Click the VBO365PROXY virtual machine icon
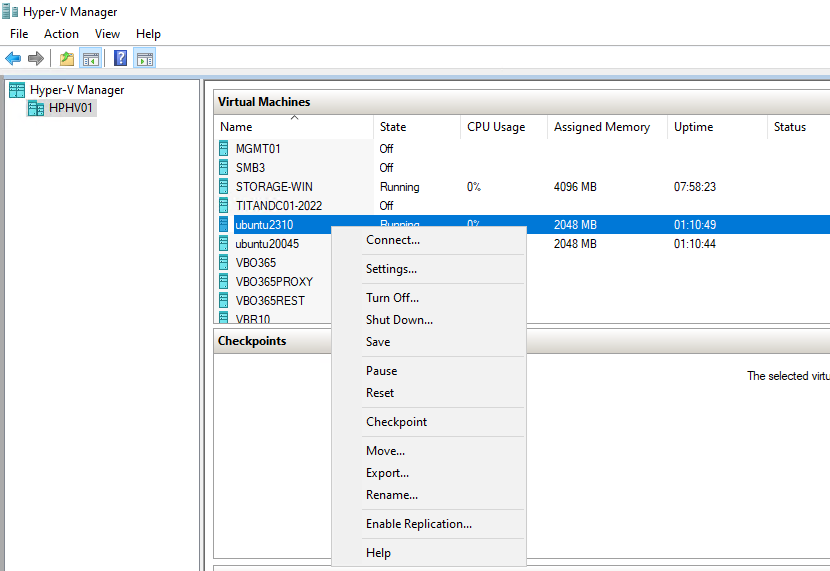This screenshot has height=571, width=830. [x=223, y=282]
